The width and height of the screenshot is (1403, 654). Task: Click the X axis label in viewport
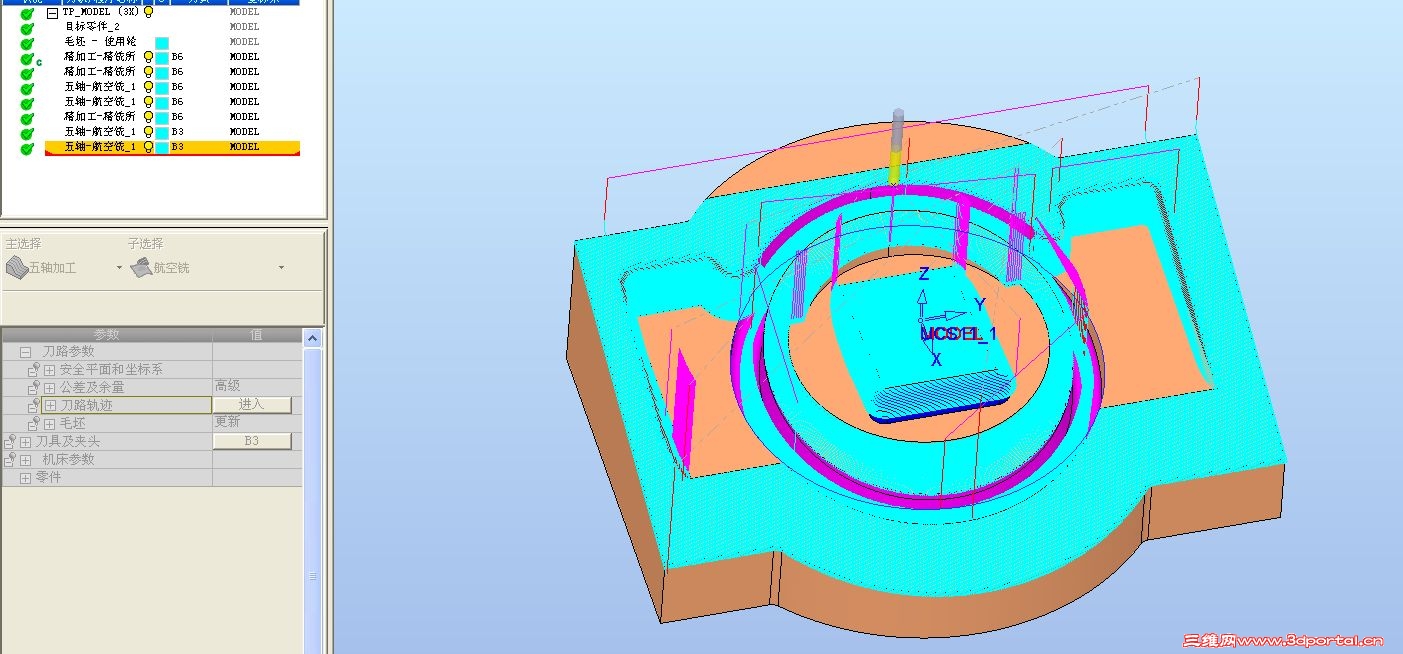936,359
